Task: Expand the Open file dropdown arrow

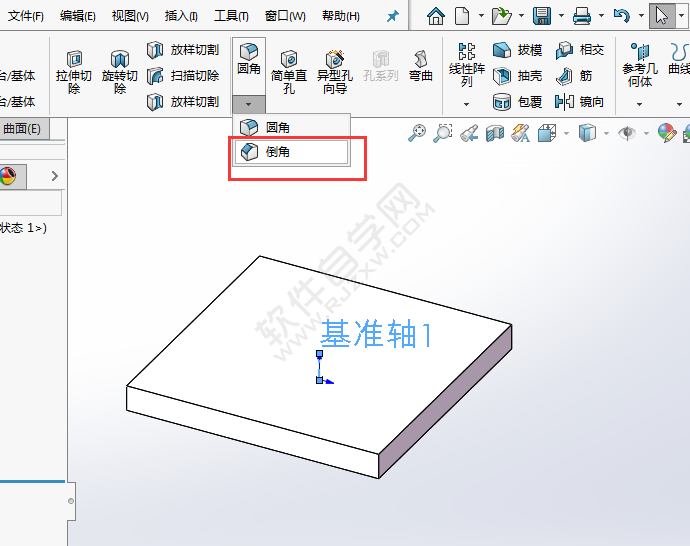Action: 521,16
